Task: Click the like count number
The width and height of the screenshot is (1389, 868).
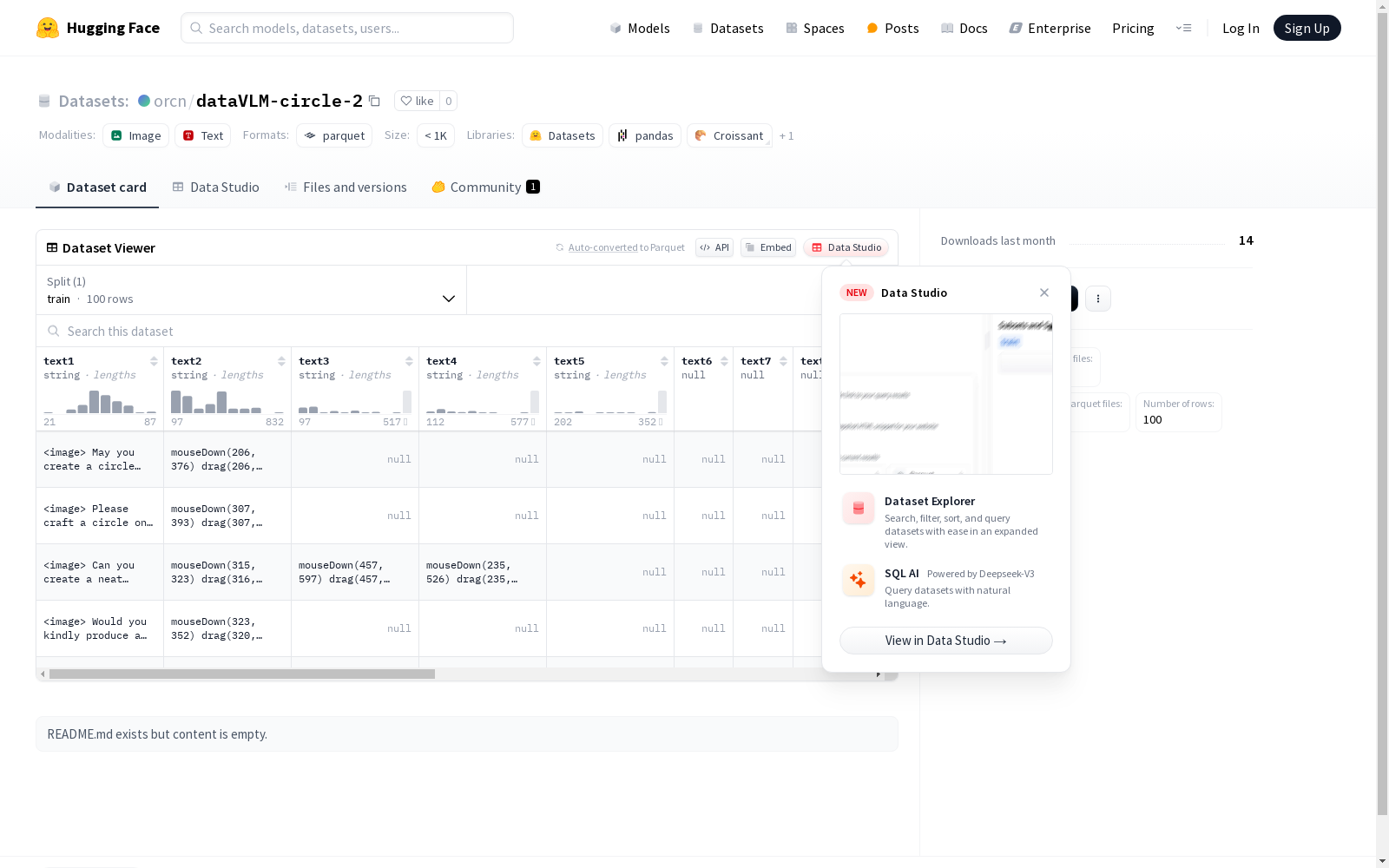Action: pyautogui.click(x=448, y=101)
